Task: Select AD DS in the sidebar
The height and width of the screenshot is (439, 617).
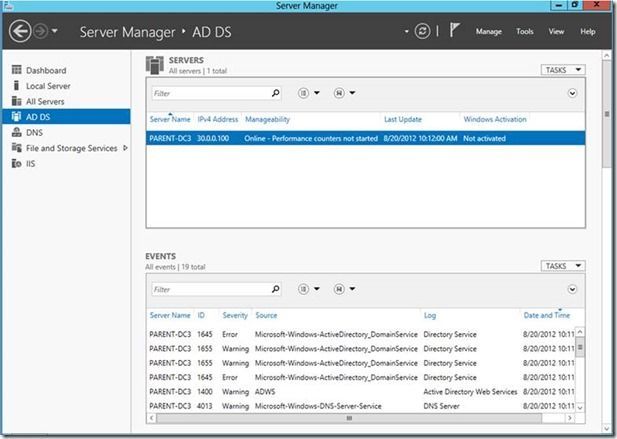Action: (66, 117)
